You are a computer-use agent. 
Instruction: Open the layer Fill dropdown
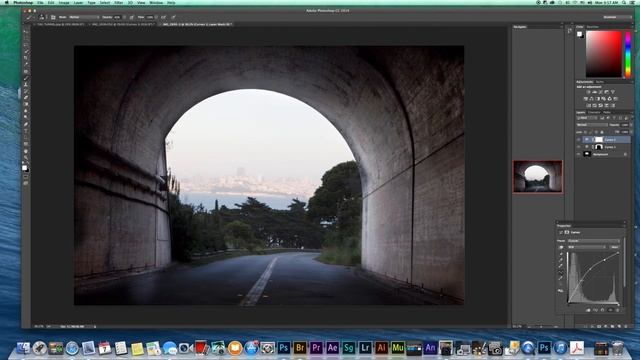[631, 132]
